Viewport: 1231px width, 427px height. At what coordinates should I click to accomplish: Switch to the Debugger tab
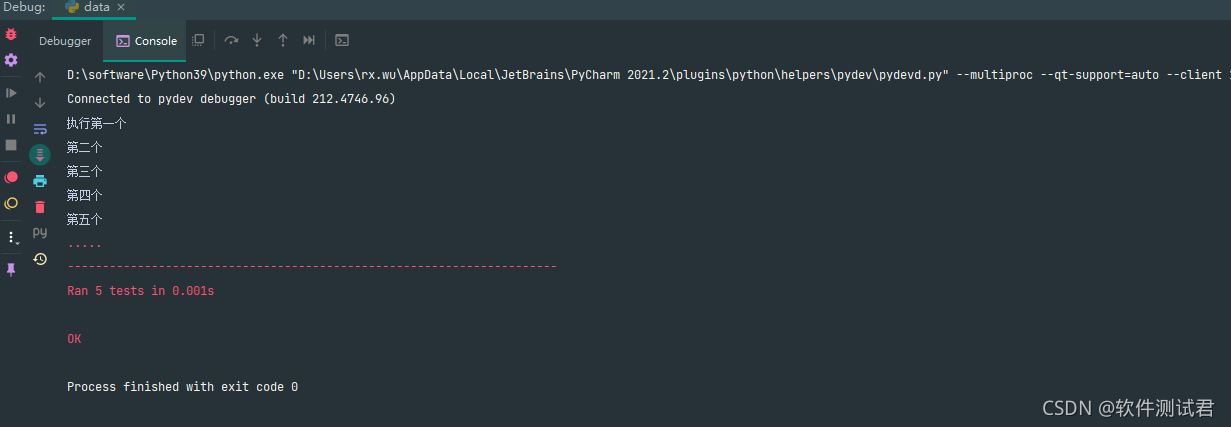click(x=65, y=41)
